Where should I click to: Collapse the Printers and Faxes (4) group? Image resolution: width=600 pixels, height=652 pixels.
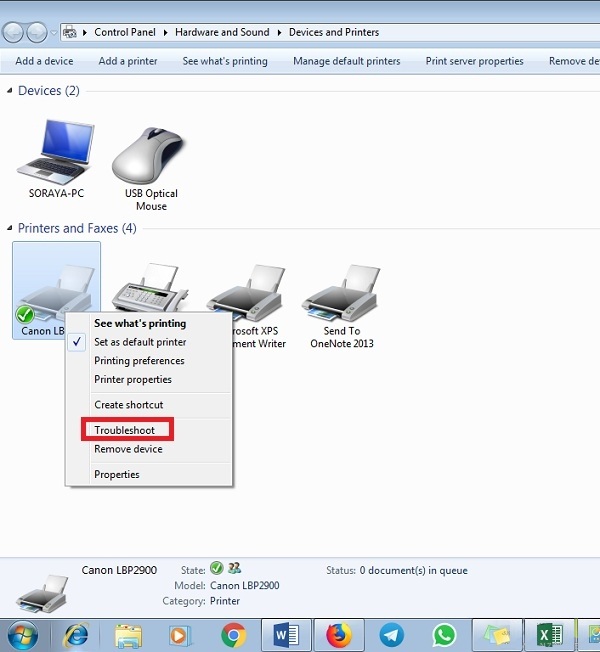11,228
